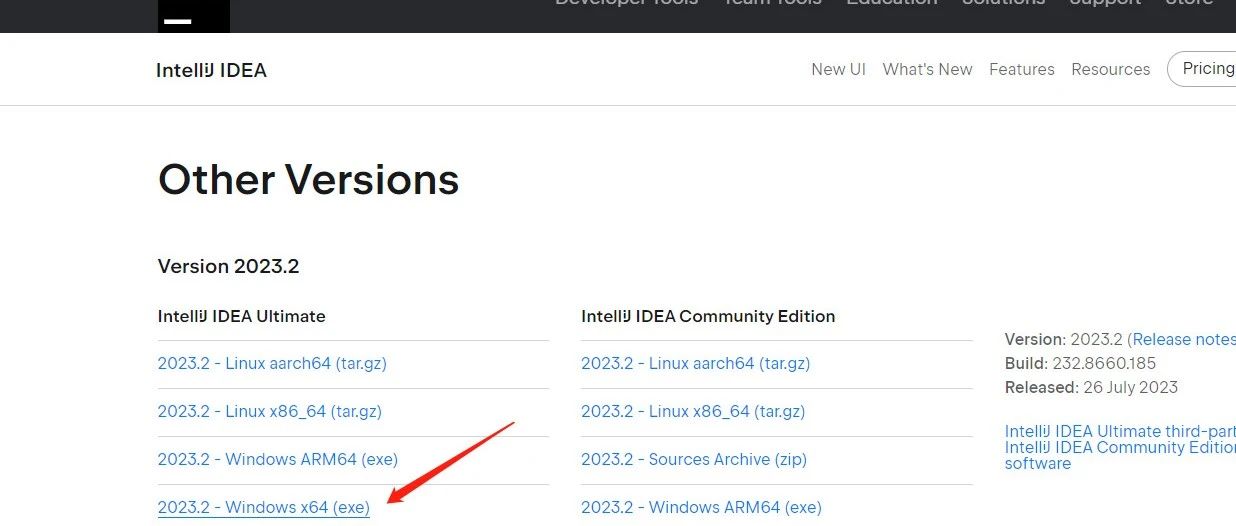Open the New UI tab
Screen dimensions: 1236x526
(x=838, y=69)
